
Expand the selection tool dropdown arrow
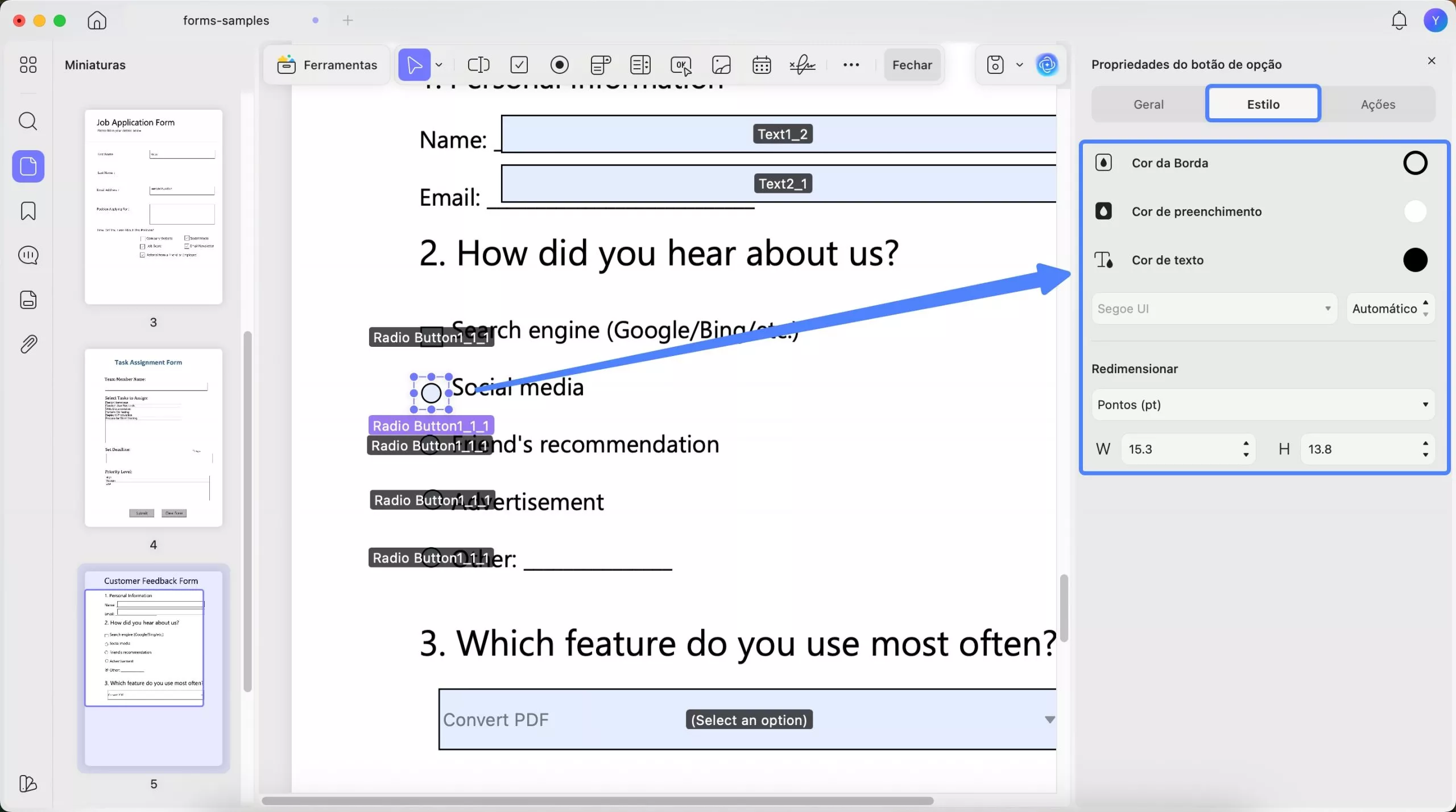[439, 65]
